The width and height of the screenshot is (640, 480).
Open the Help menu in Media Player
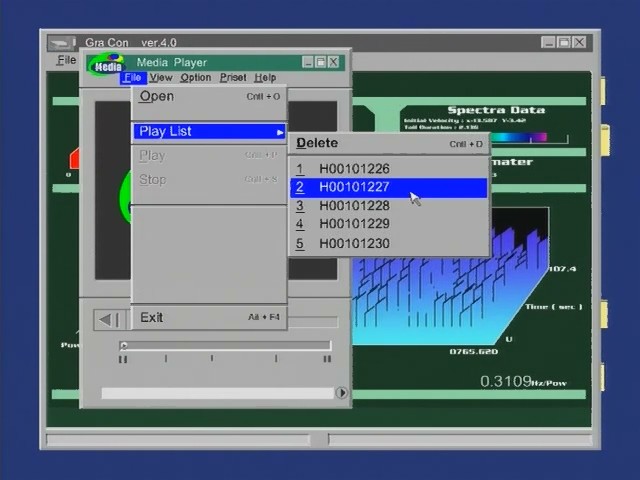click(x=265, y=78)
